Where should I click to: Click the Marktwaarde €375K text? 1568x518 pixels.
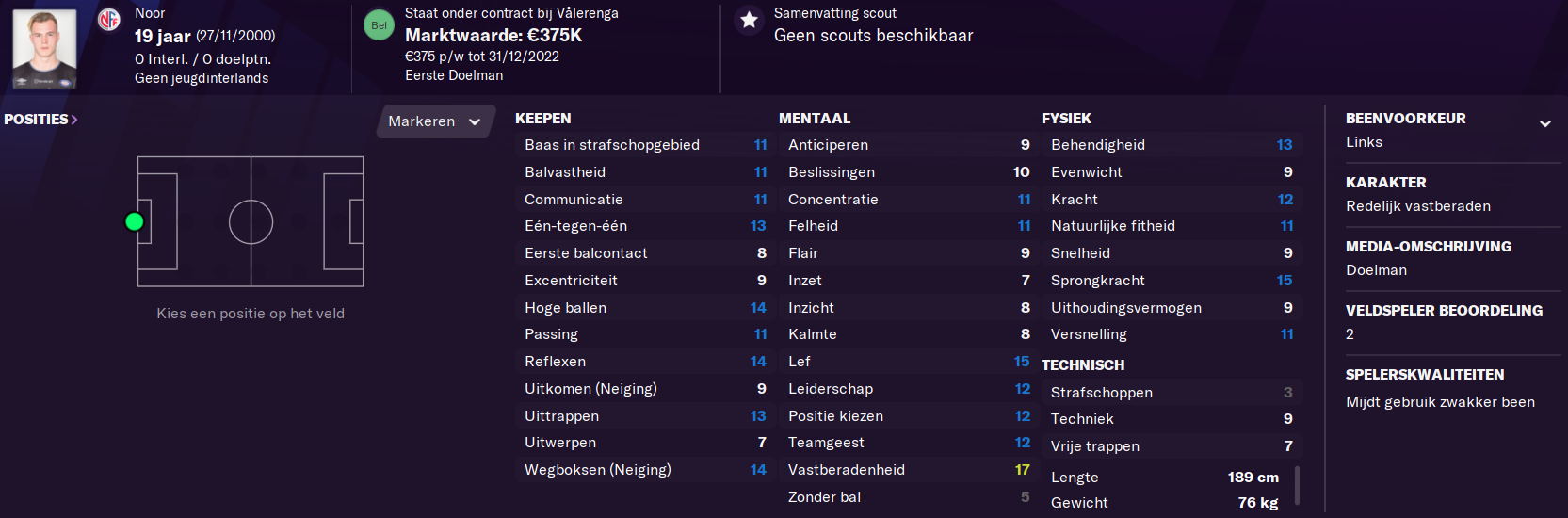(x=493, y=36)
